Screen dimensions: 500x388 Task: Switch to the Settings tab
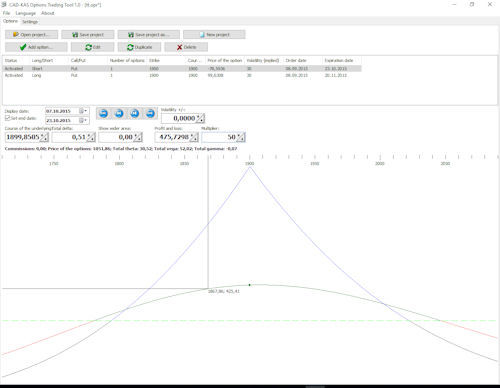click(30, 22)
